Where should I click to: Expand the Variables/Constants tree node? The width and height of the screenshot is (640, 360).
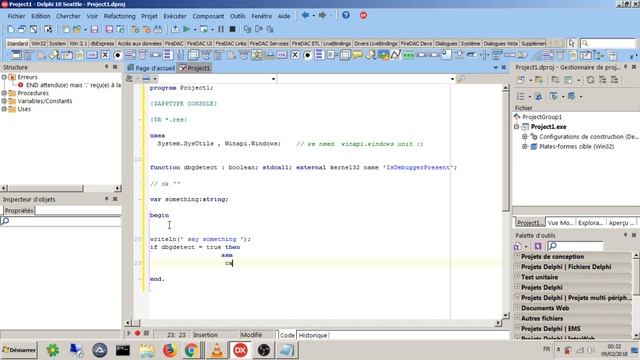tap(4, 101)
